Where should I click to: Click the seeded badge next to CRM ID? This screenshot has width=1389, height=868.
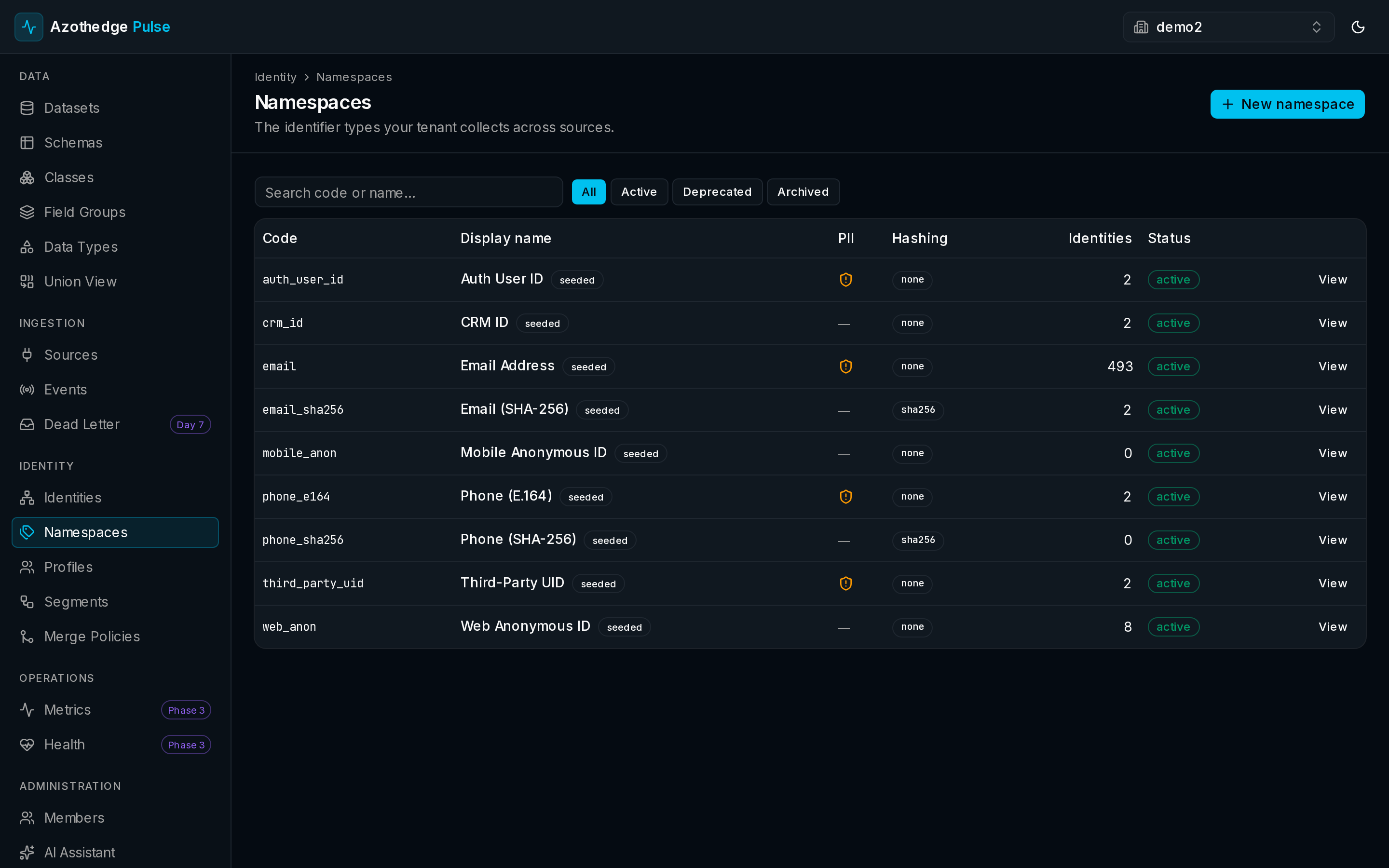[x=543, y=323]
